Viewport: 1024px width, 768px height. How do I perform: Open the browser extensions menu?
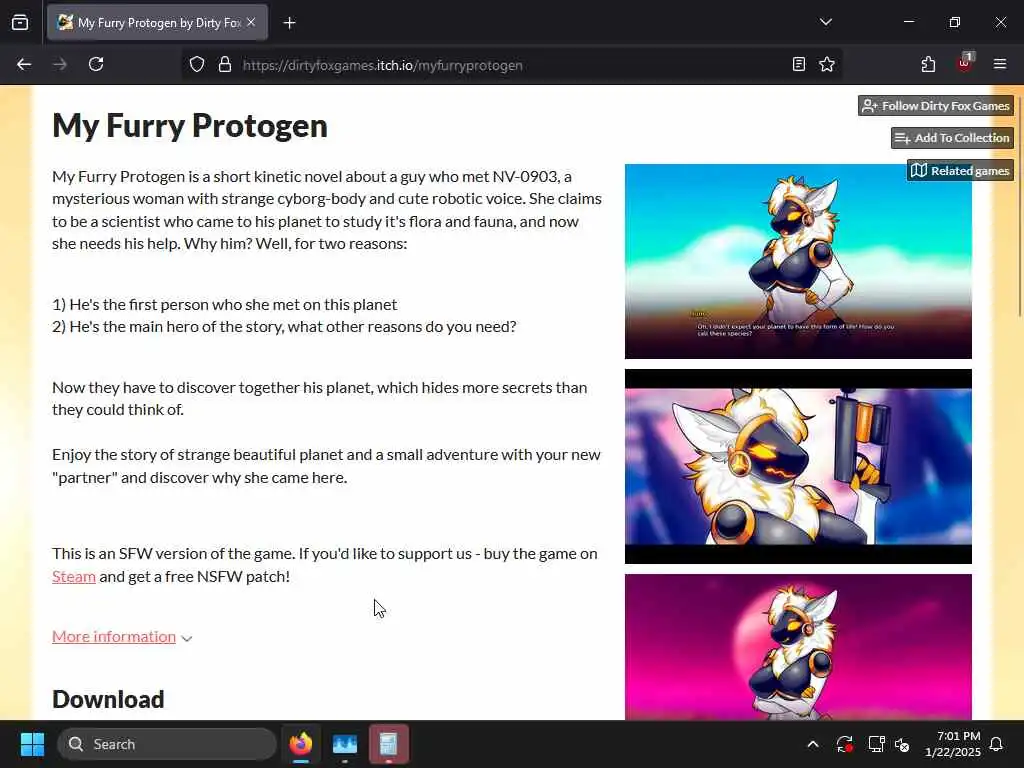[x=928, y=64]
